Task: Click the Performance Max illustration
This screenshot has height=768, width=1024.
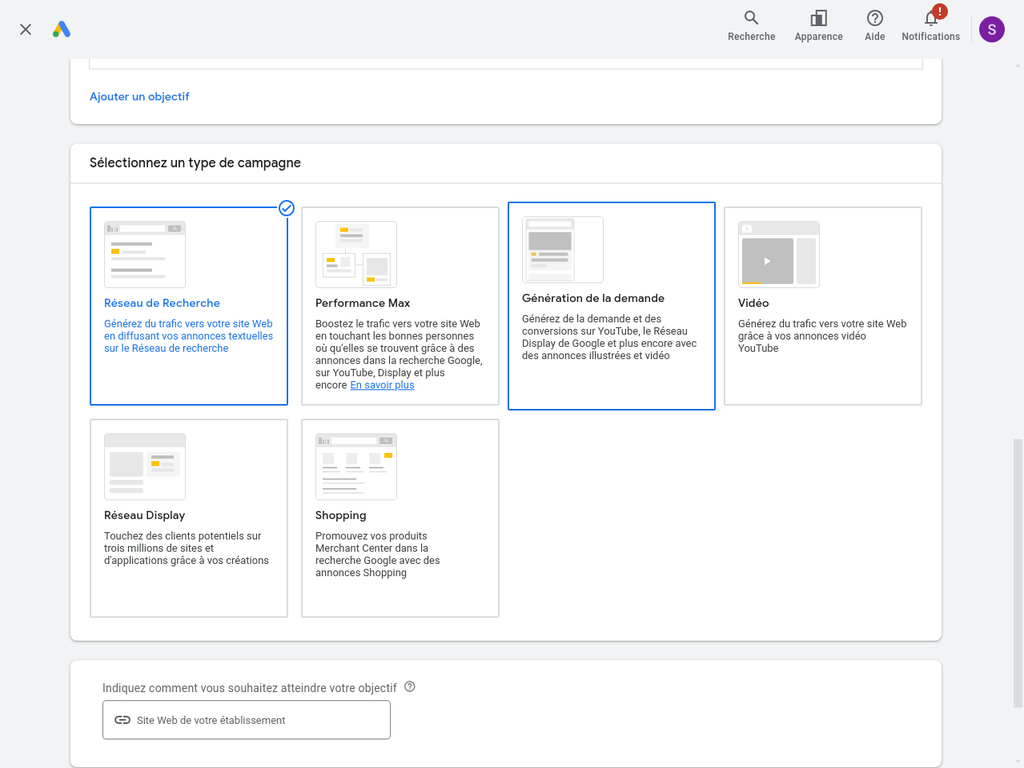Action: 356,254
